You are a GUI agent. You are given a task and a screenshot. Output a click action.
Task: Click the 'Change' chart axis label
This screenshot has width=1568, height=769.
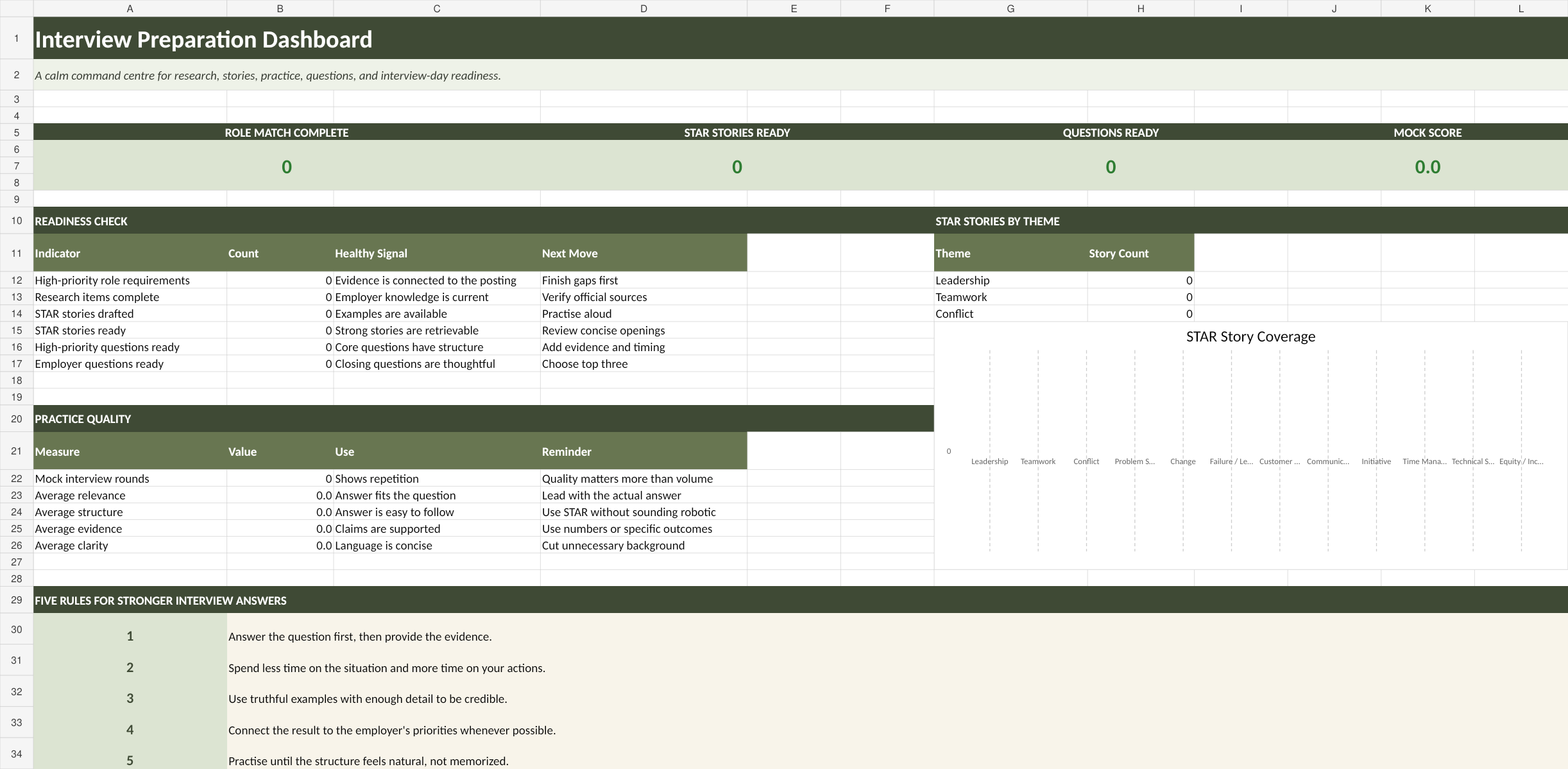[x=1182, y=462]
